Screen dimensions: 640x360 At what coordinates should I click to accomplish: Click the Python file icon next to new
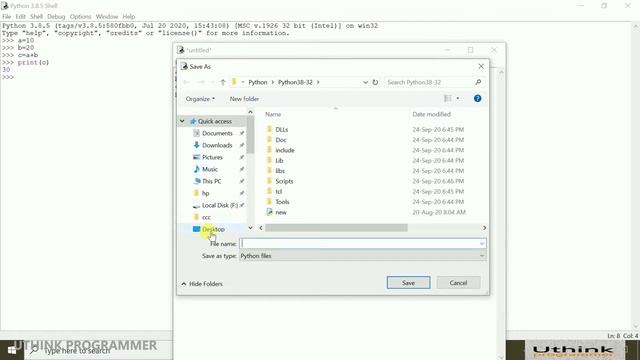click(269, 212)
